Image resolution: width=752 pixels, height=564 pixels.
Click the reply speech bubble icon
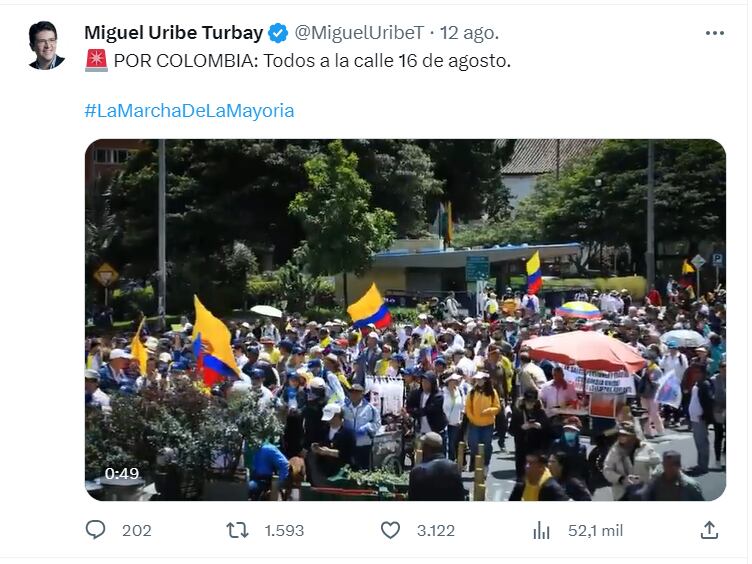(95, 530)
